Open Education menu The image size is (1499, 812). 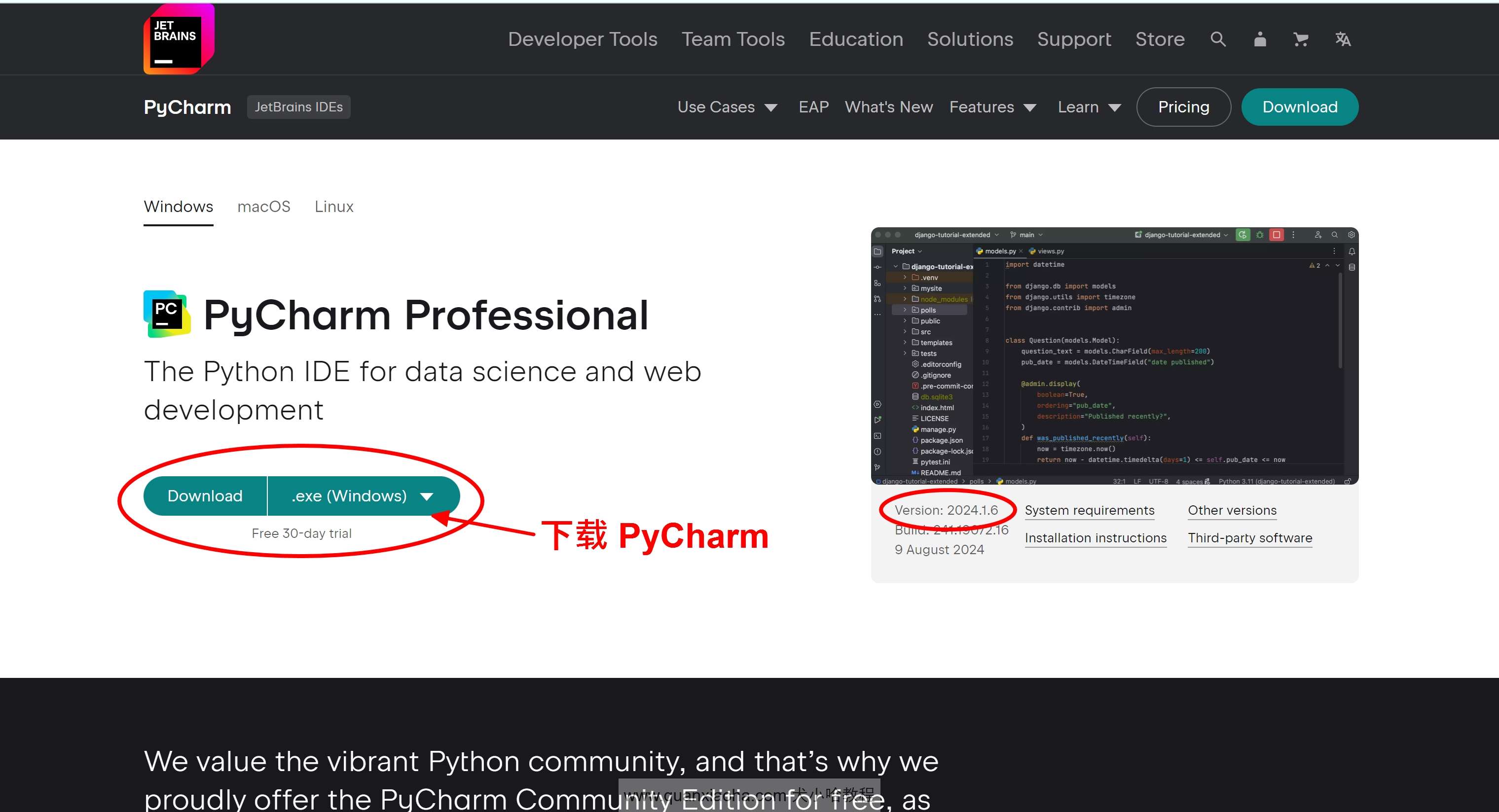point(856,39)
